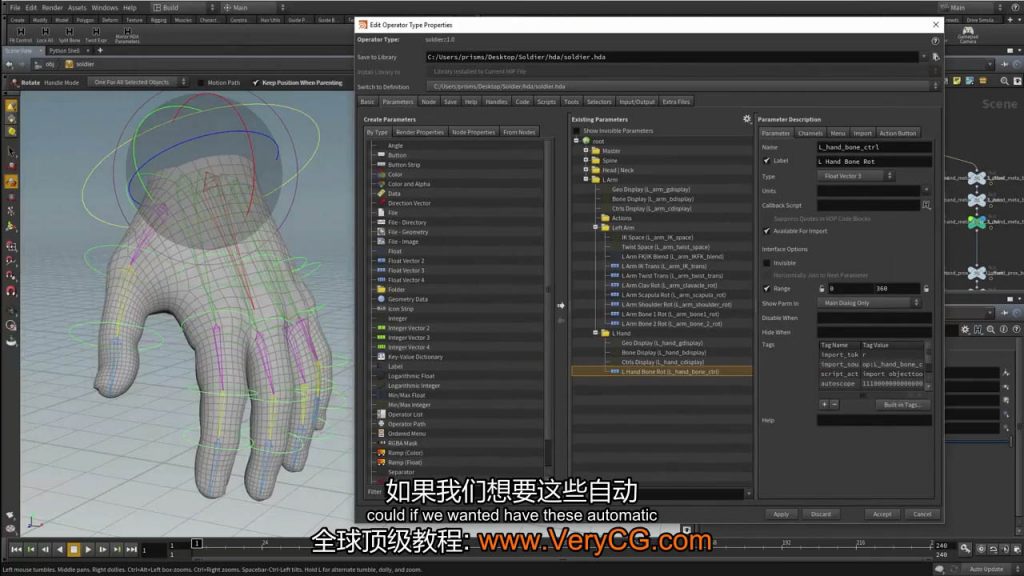
Task: Open the Windows menu
Action: (x=104, y=8)
